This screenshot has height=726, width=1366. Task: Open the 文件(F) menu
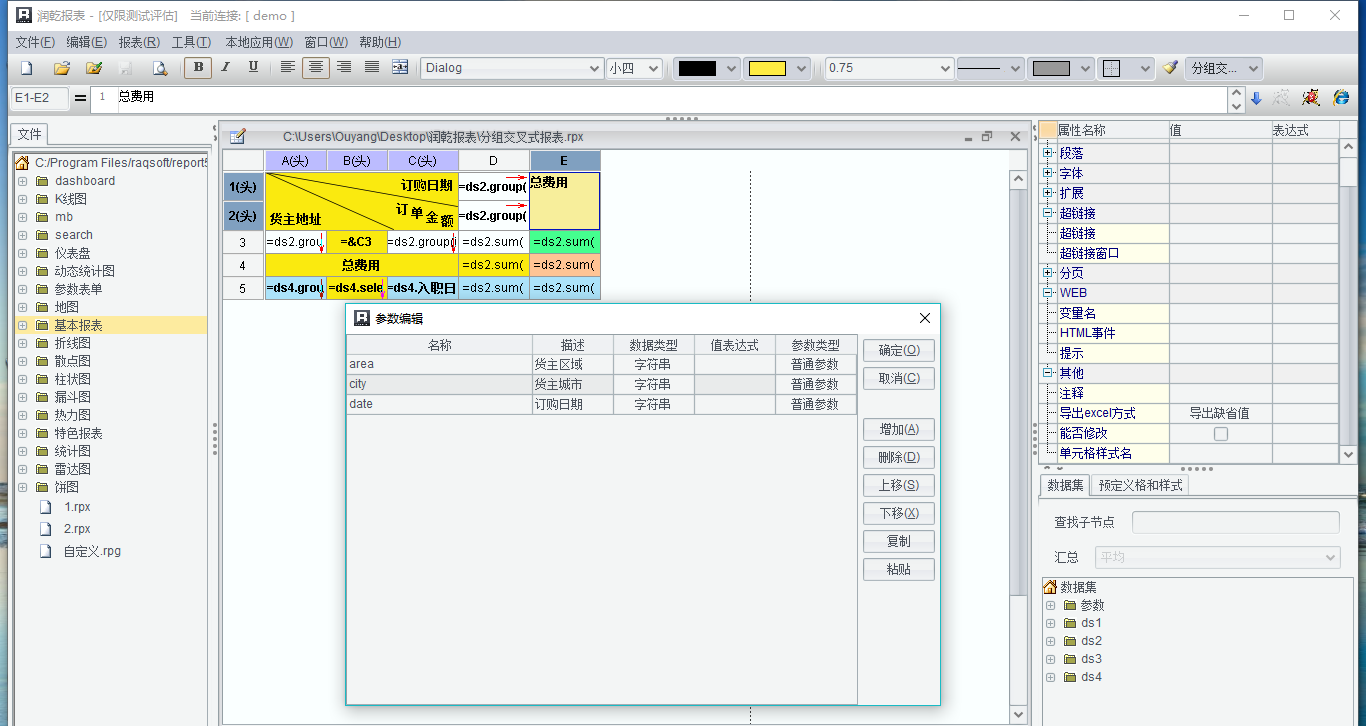(35, 42)
